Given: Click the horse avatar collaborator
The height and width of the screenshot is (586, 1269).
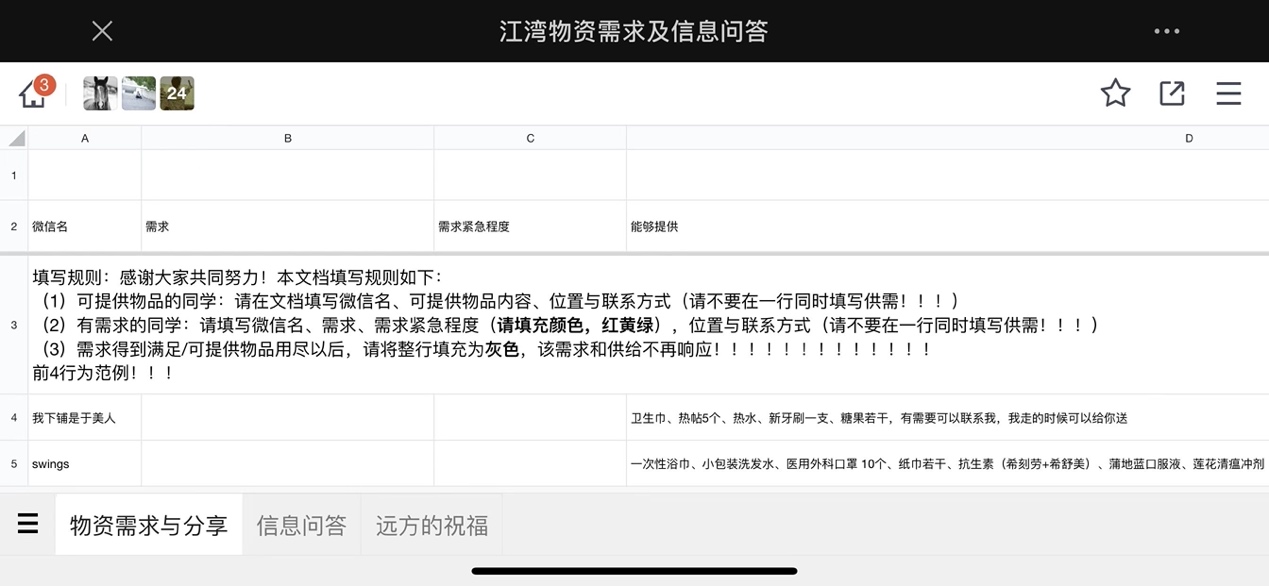Looking at the screenshot, I should point(100,93).
